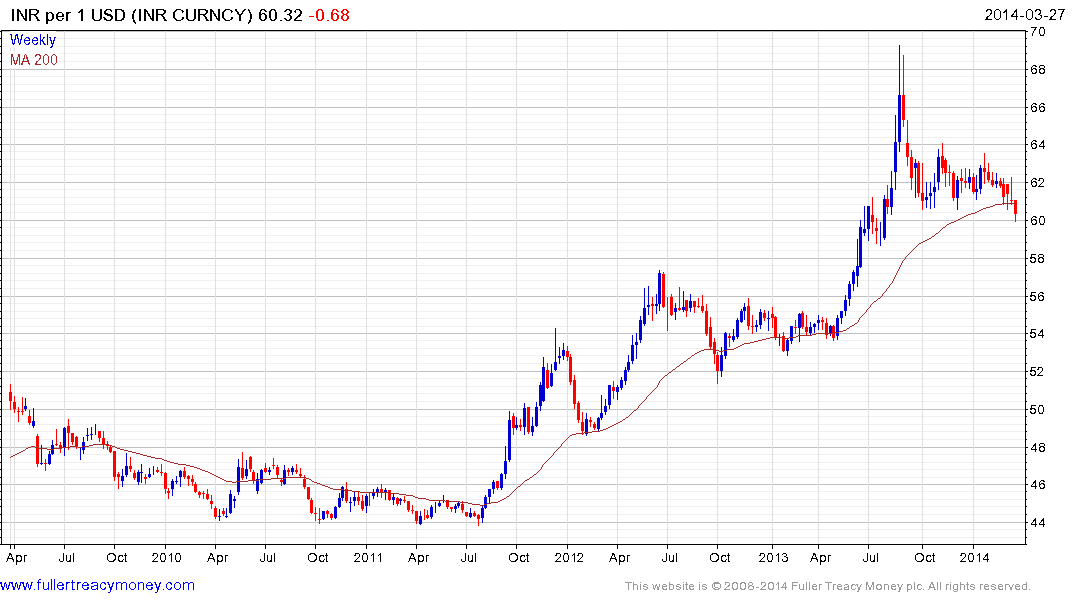Click the 48 price axis label

coord(1037,448)
